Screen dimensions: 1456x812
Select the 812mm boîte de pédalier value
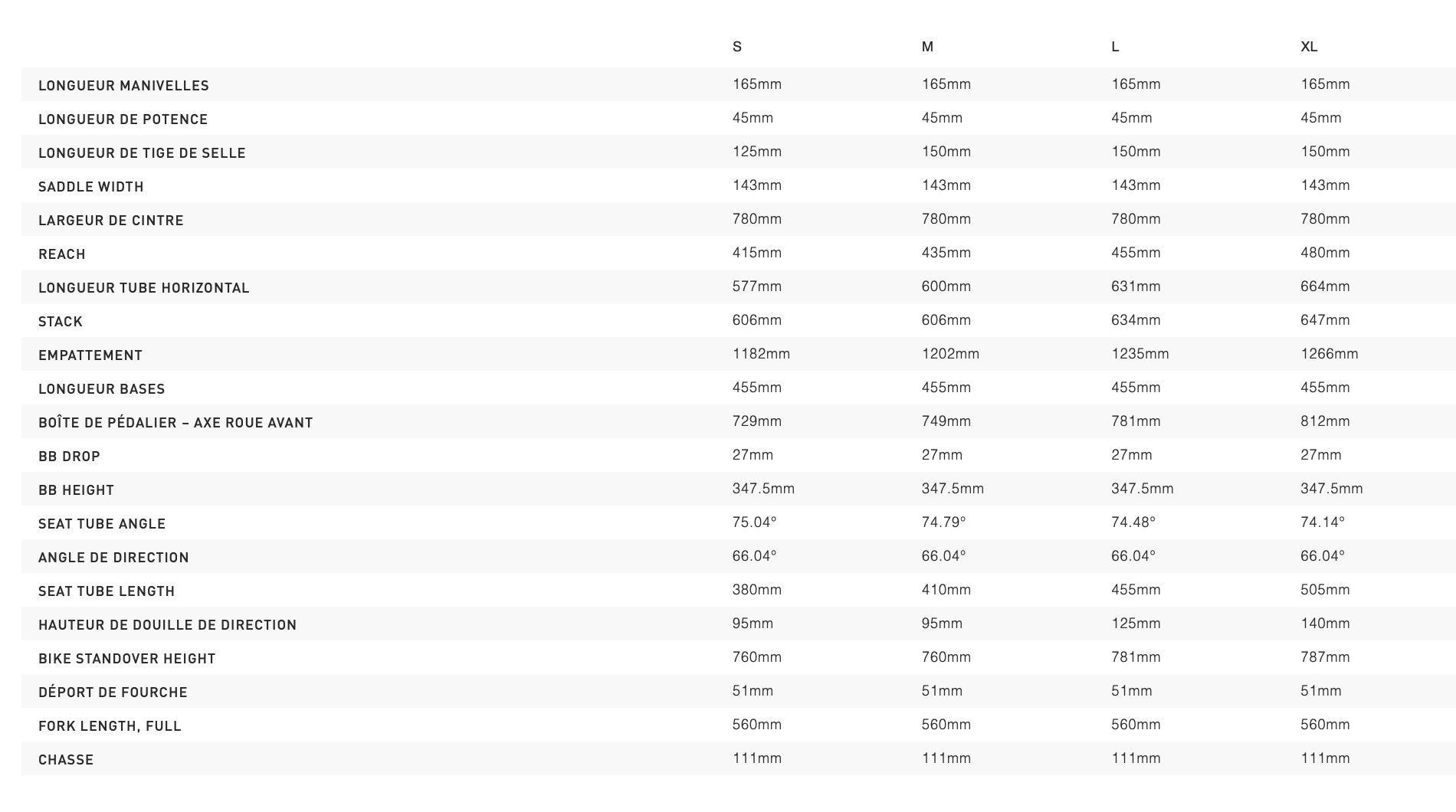[x=1325, y=421]
